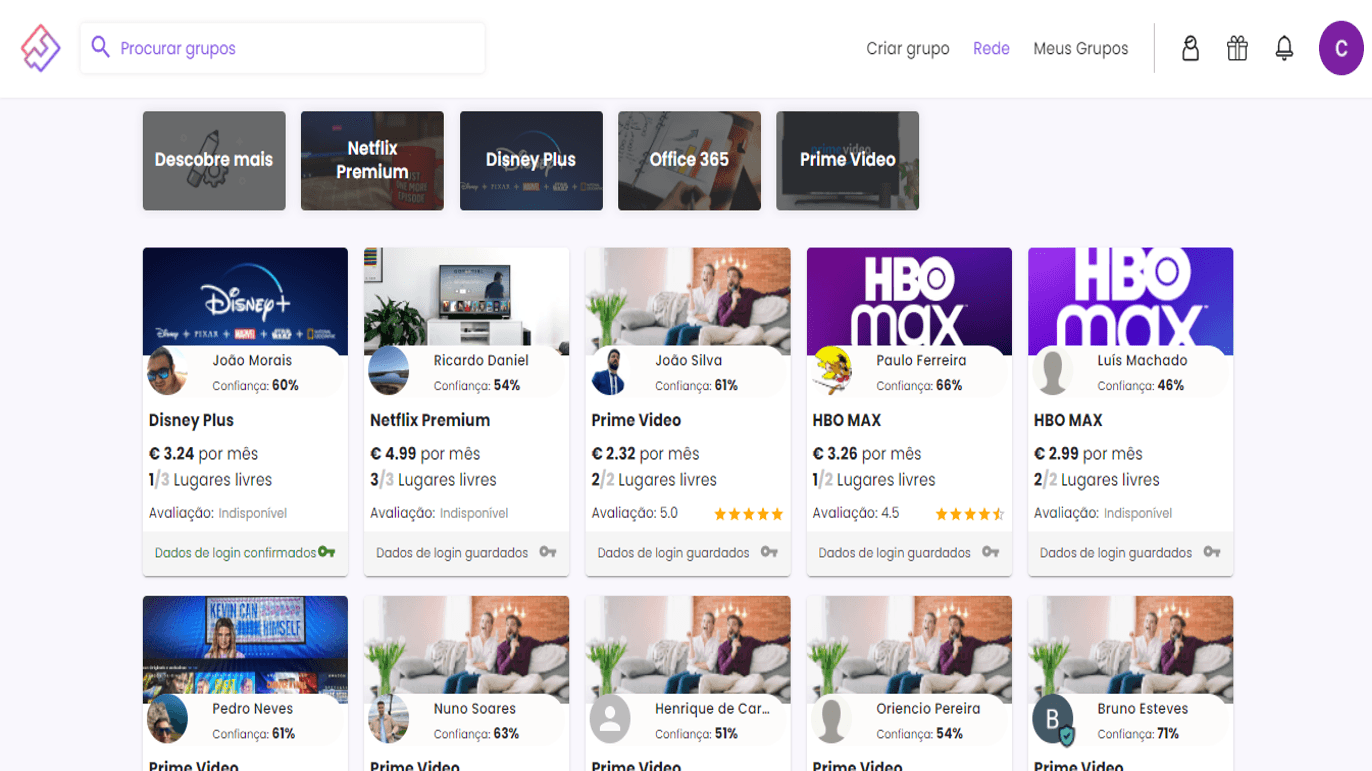Click Netflix Premium group title
Viewport: 1372px width, 771px height.
tap(430, 420)
